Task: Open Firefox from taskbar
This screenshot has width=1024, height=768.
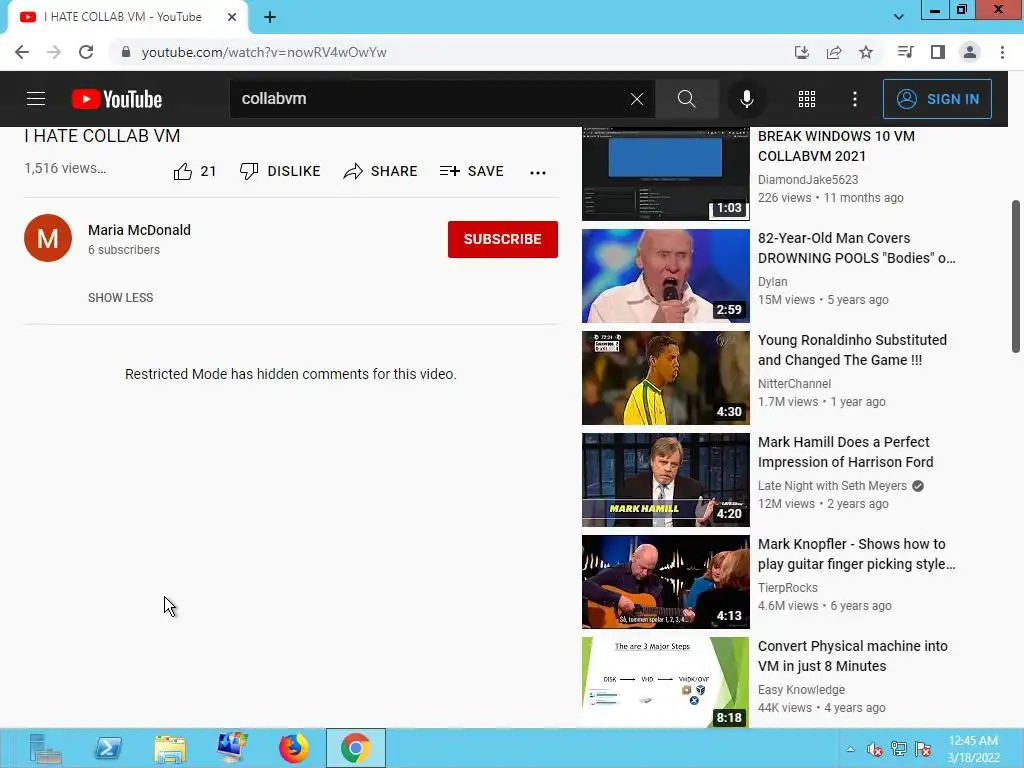Action: (294, 748)
